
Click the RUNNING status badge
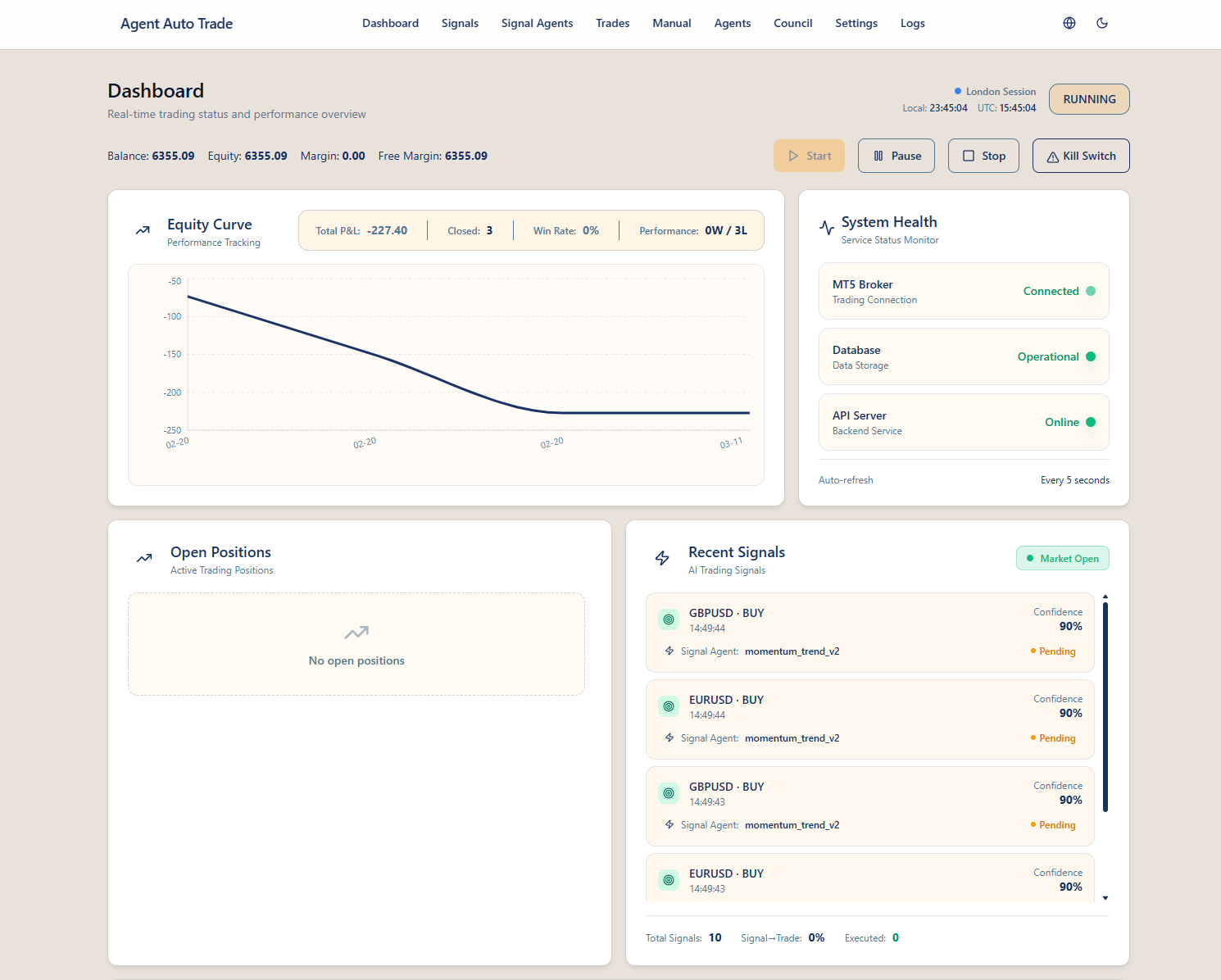click(x=1088, y=99)
